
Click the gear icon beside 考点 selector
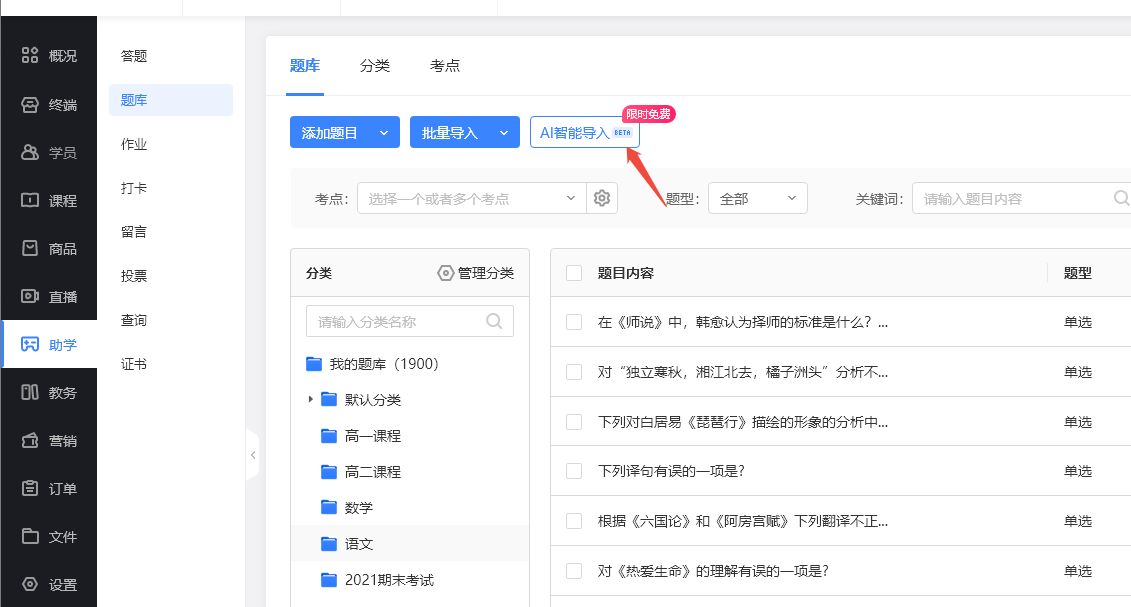pyautogui.click(x=602, y=198)
